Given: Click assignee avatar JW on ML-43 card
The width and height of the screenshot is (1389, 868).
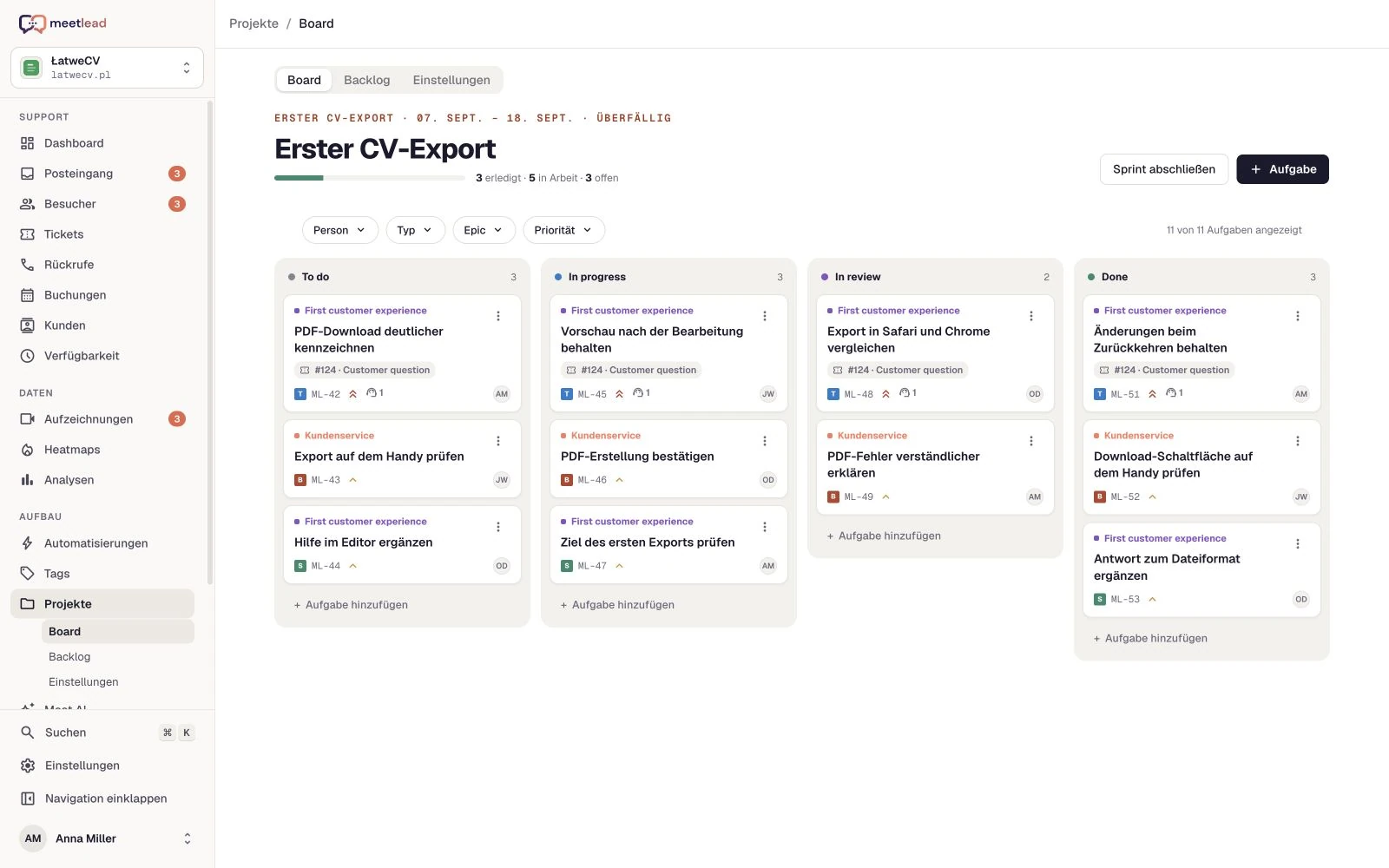Looking at the screenshot, I should click(502, 480).
